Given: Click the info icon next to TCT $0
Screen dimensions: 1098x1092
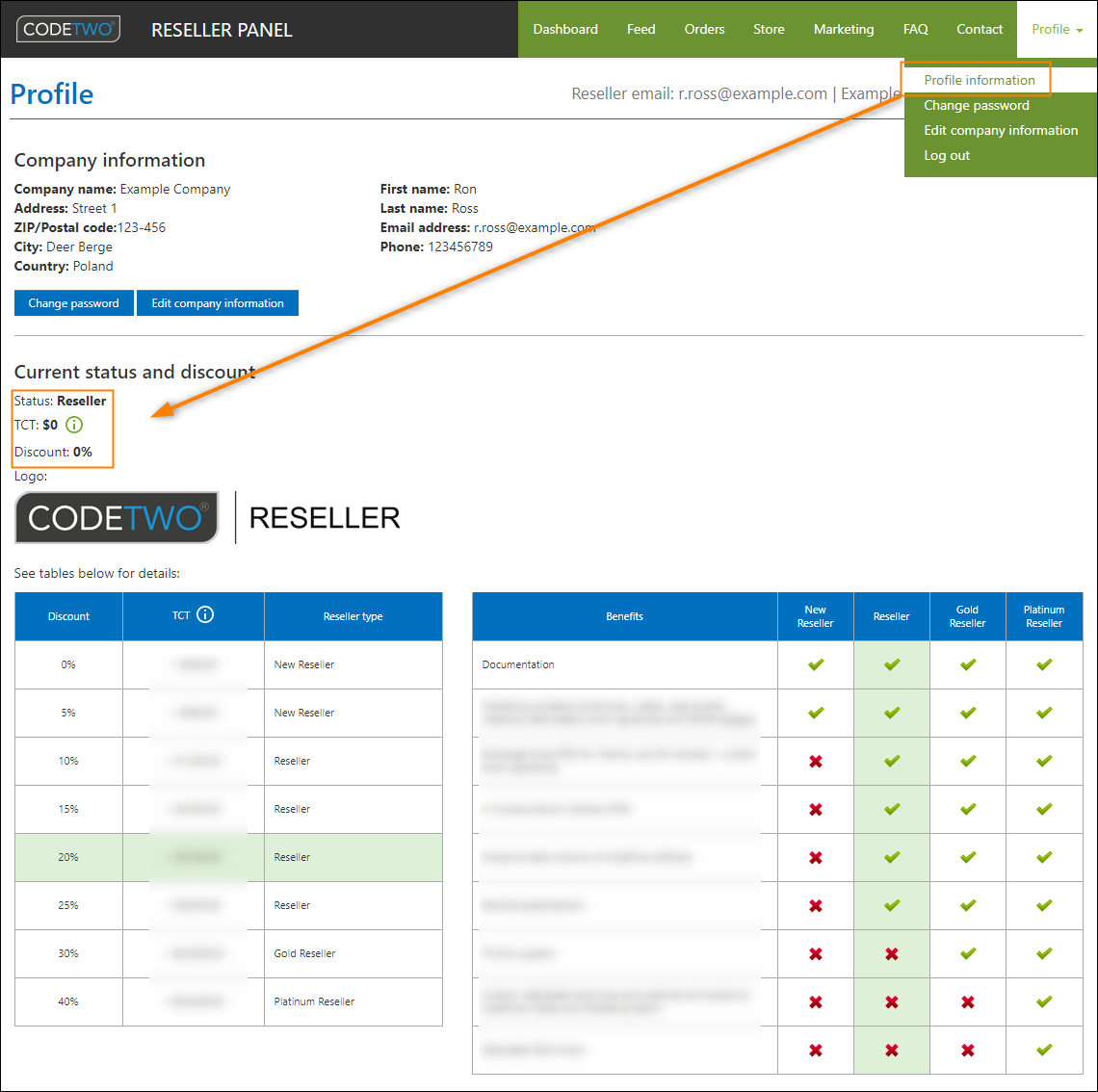Looking at the screenshot, I should [74, 425].
